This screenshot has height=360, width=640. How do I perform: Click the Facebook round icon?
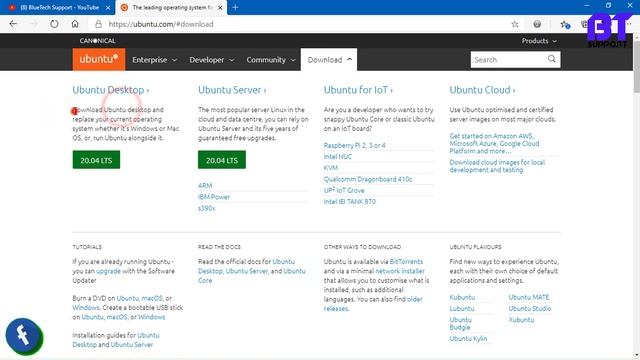[24, 336]
